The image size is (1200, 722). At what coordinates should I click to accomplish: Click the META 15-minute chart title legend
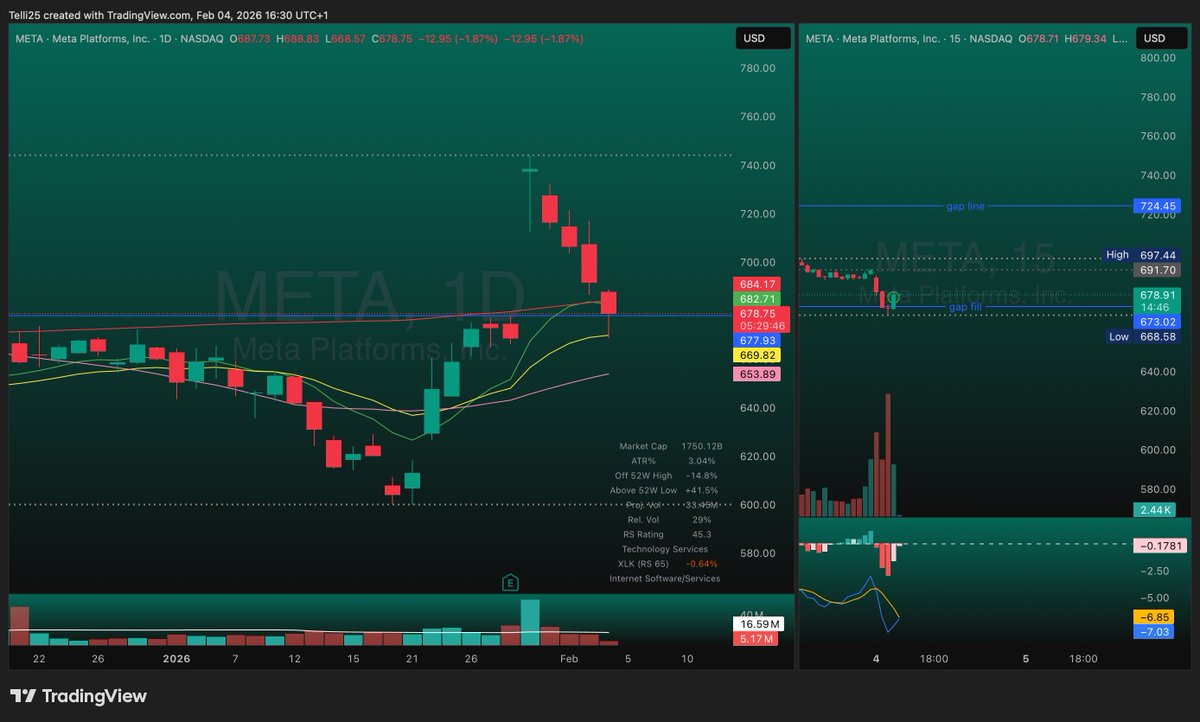pyautogui.click(x=910, y=38)
